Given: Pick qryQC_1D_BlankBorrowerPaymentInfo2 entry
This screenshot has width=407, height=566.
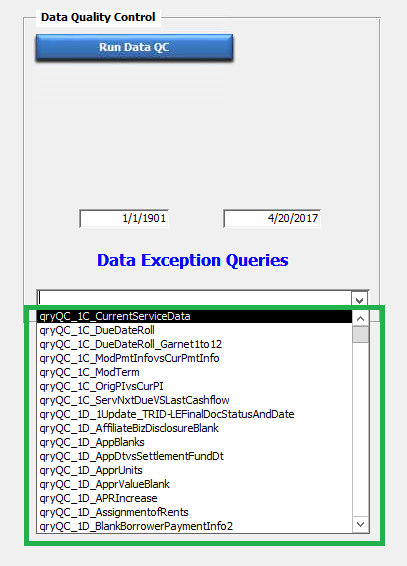Looking at the screenshot, I should [x=194, y=526].
